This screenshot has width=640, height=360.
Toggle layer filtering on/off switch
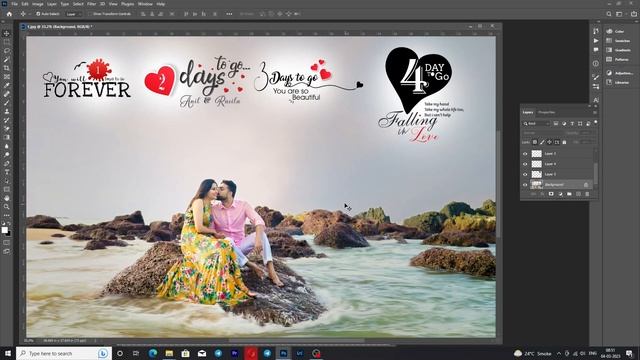[x=596, y=122]
